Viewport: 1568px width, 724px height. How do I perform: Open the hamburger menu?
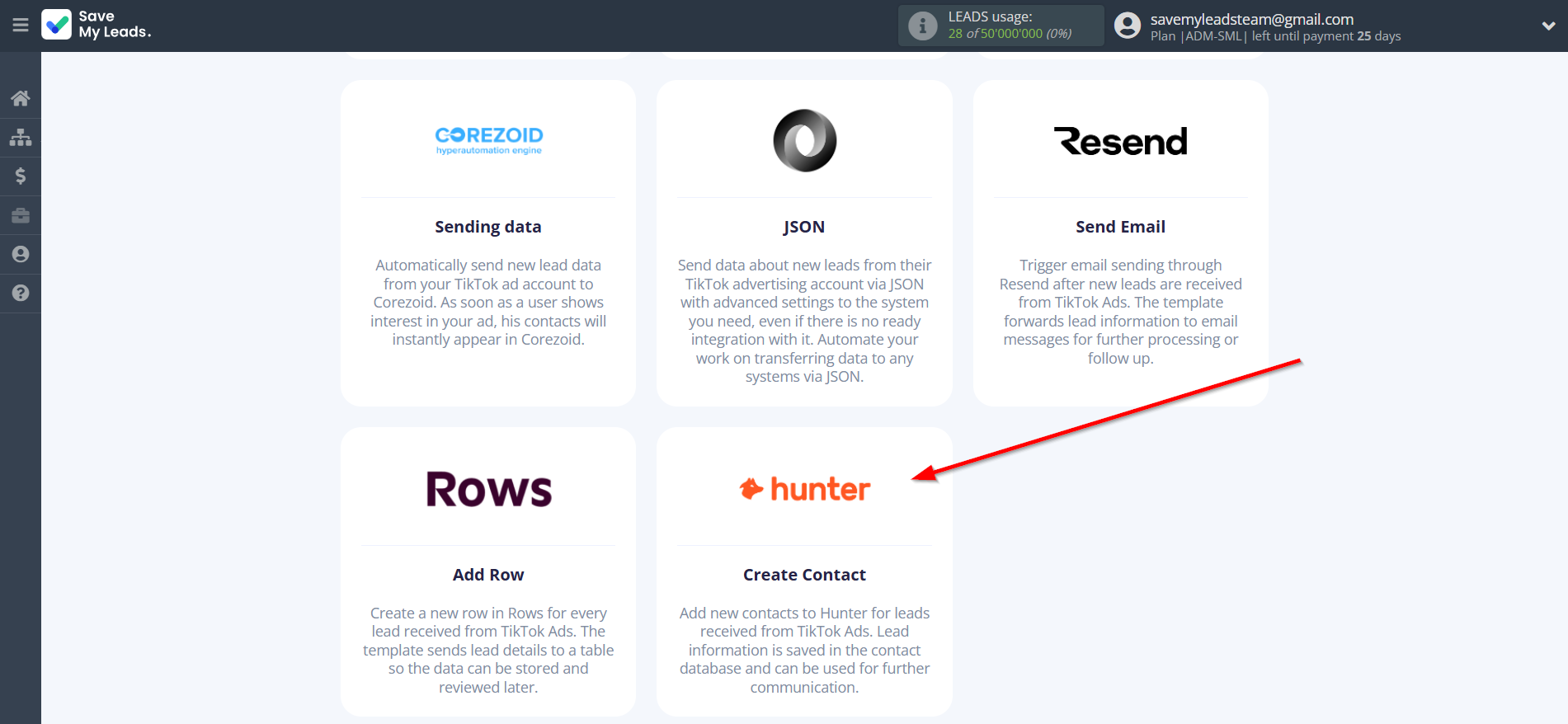(x=21, y=26)
